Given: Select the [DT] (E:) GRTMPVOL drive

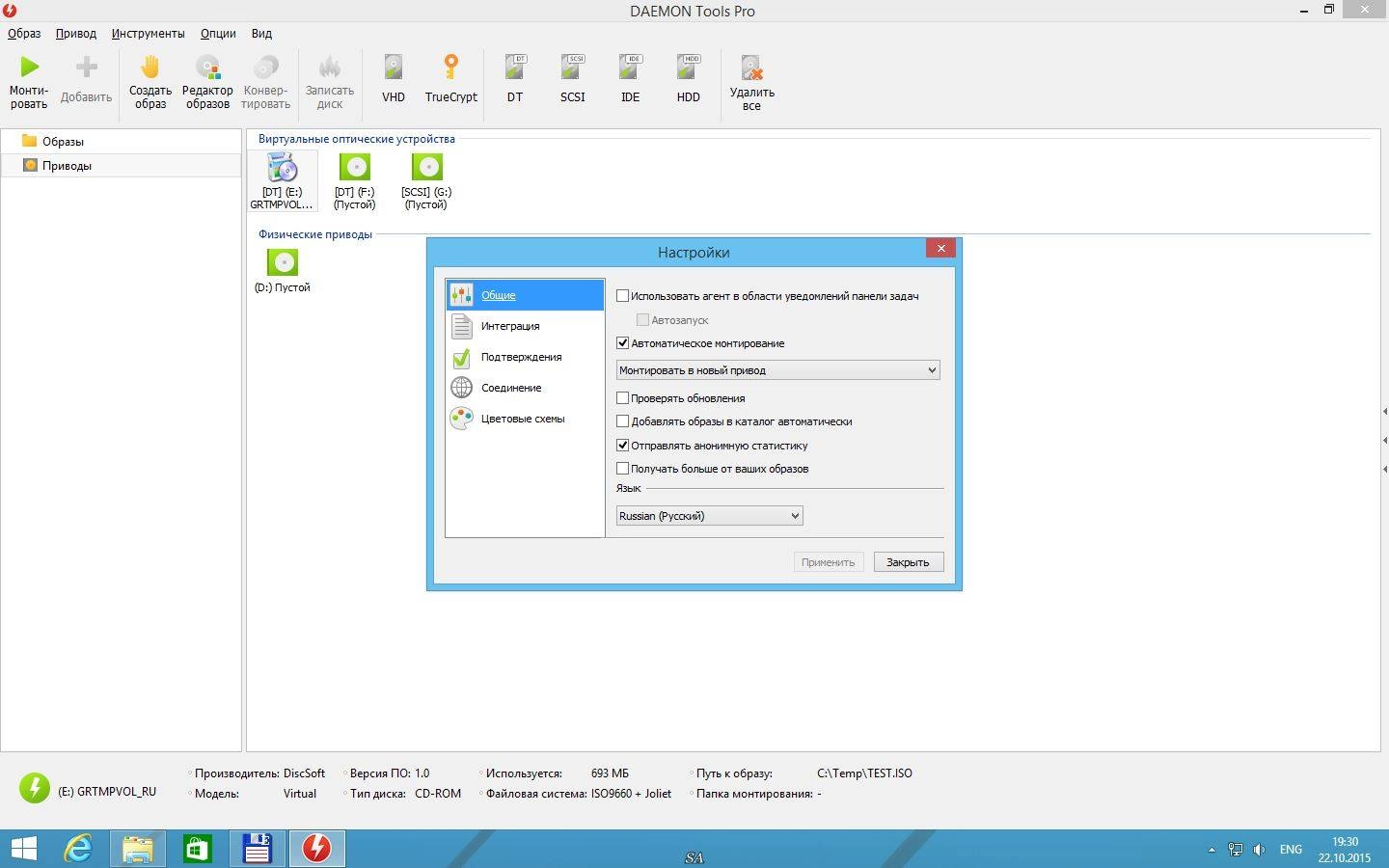Looking at the screenshot, I should click(283, 180).
